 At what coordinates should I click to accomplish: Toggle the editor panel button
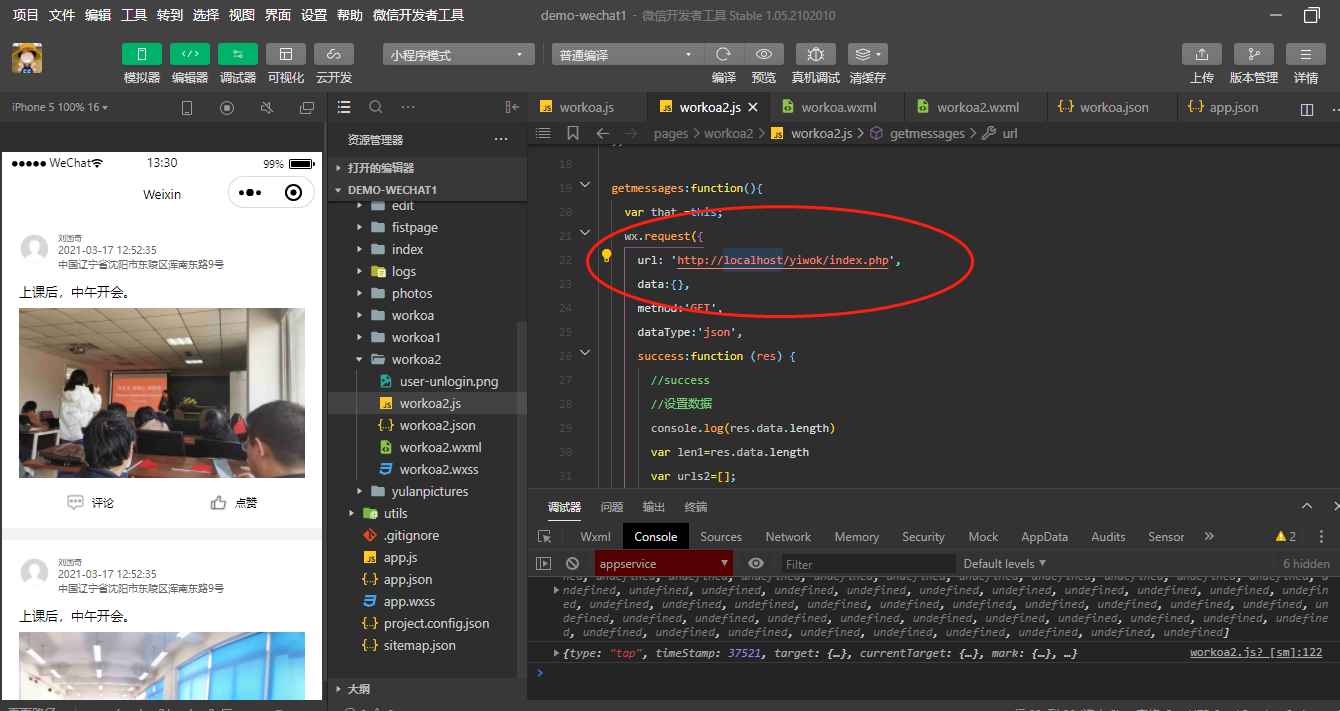(190, 54)
